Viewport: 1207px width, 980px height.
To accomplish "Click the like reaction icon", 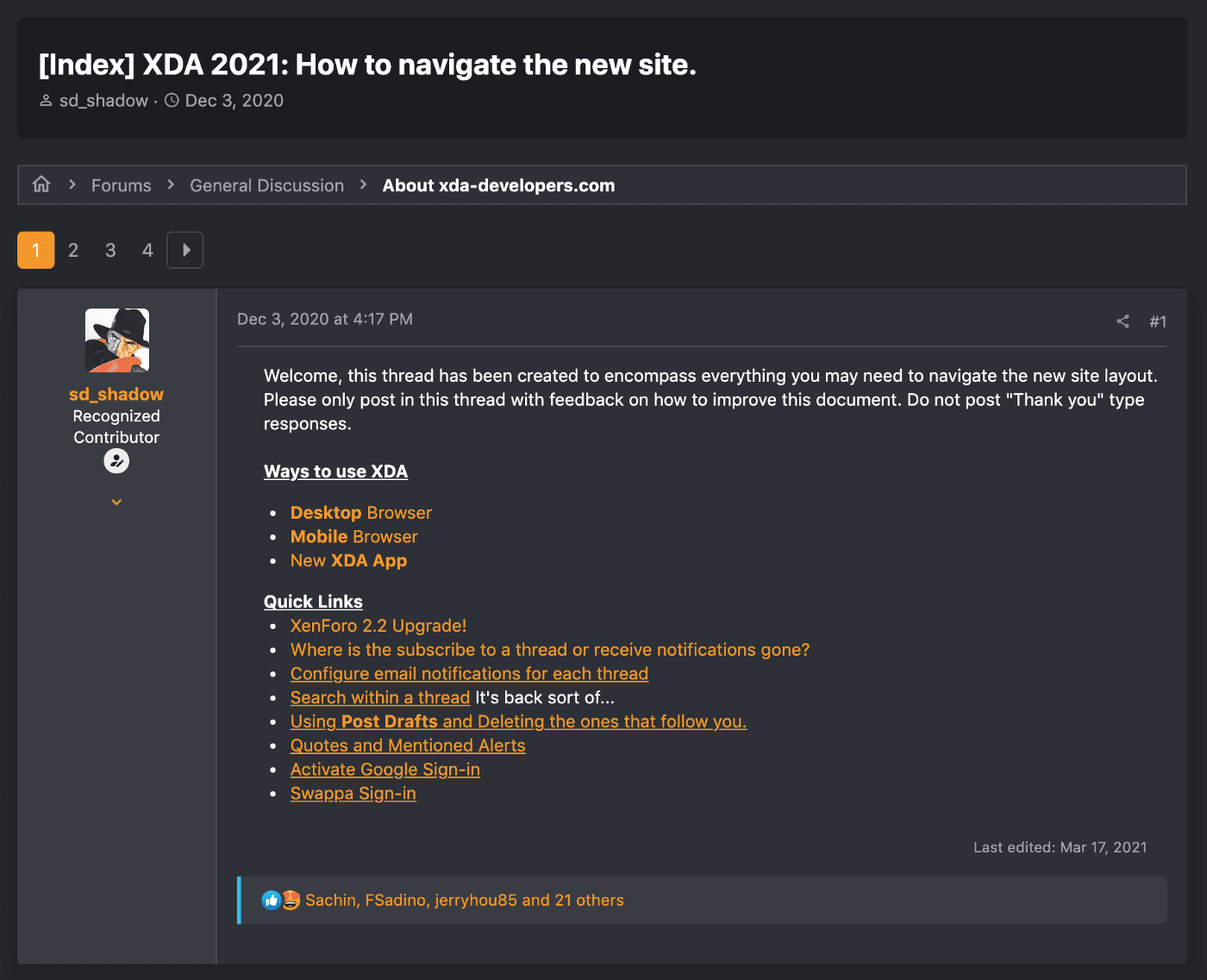I will (x=272, y=900).
